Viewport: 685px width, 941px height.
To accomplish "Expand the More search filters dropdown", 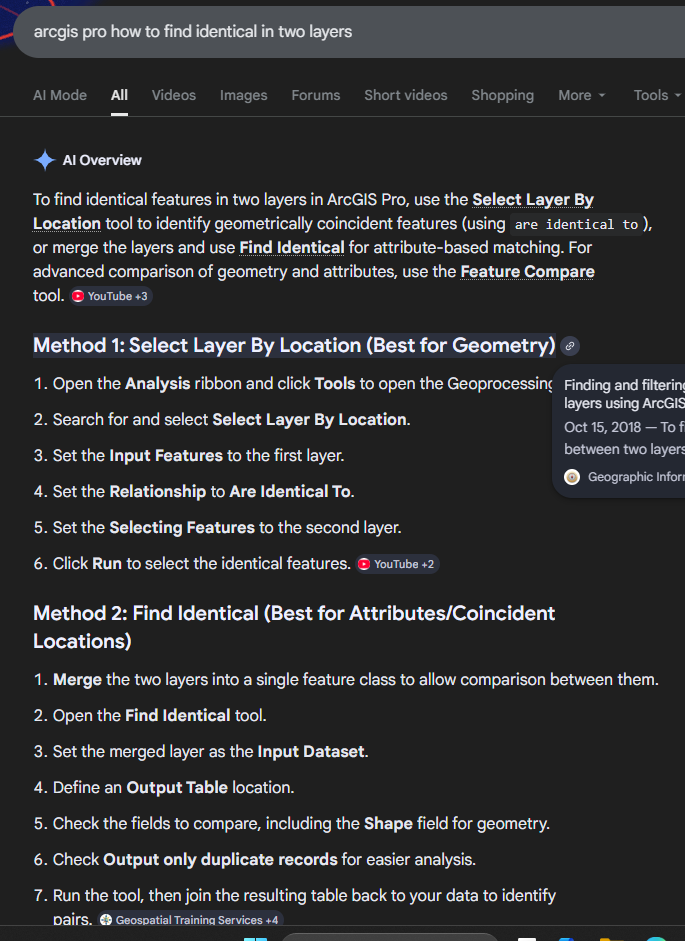I will [582, 95].
